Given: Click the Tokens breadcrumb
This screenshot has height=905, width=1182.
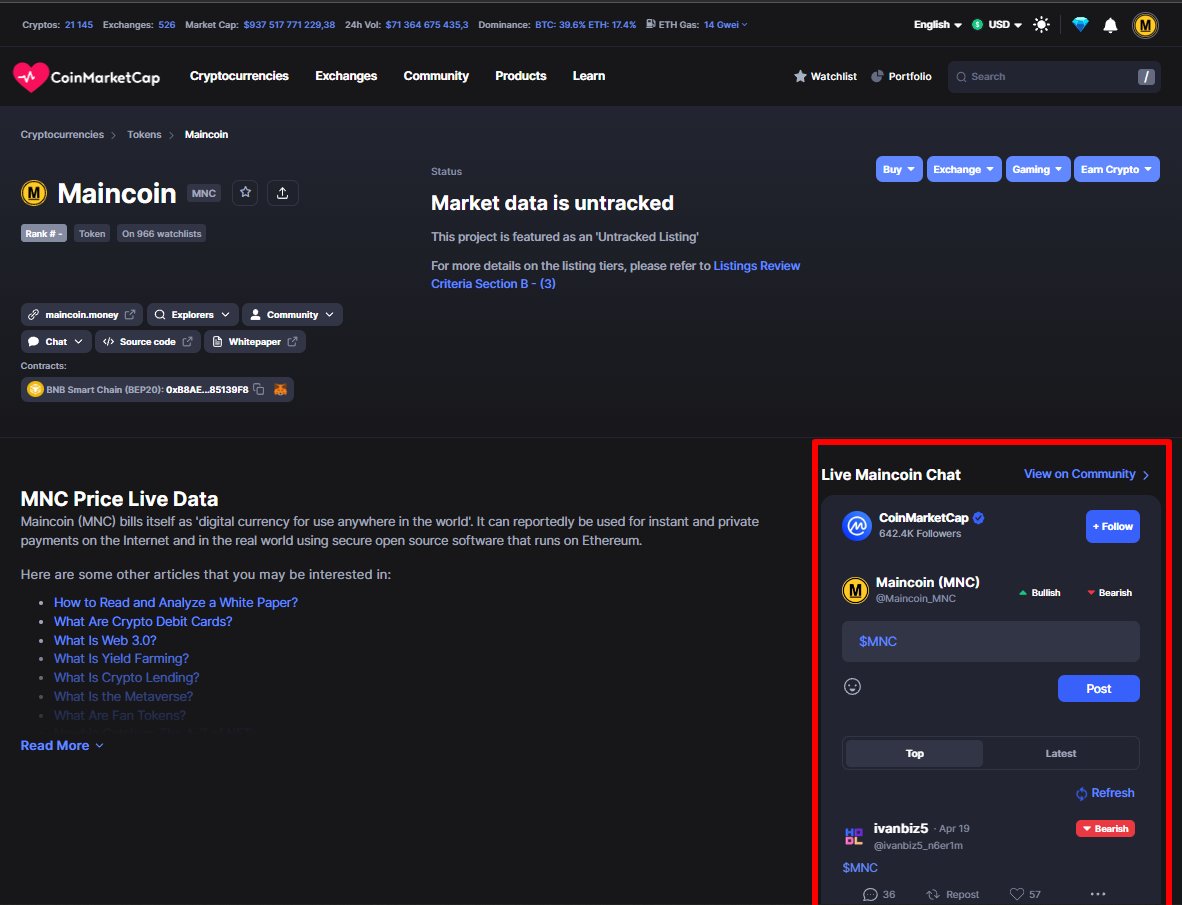Looking at the screenshot, I should [144, 135].
